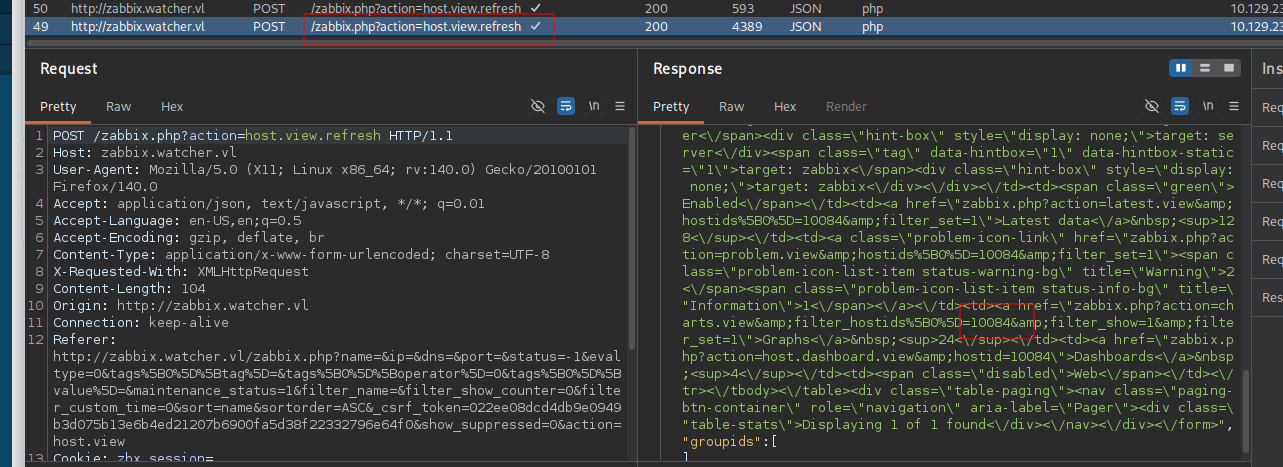Click the status 200 cell in row 50

[656, 8]
